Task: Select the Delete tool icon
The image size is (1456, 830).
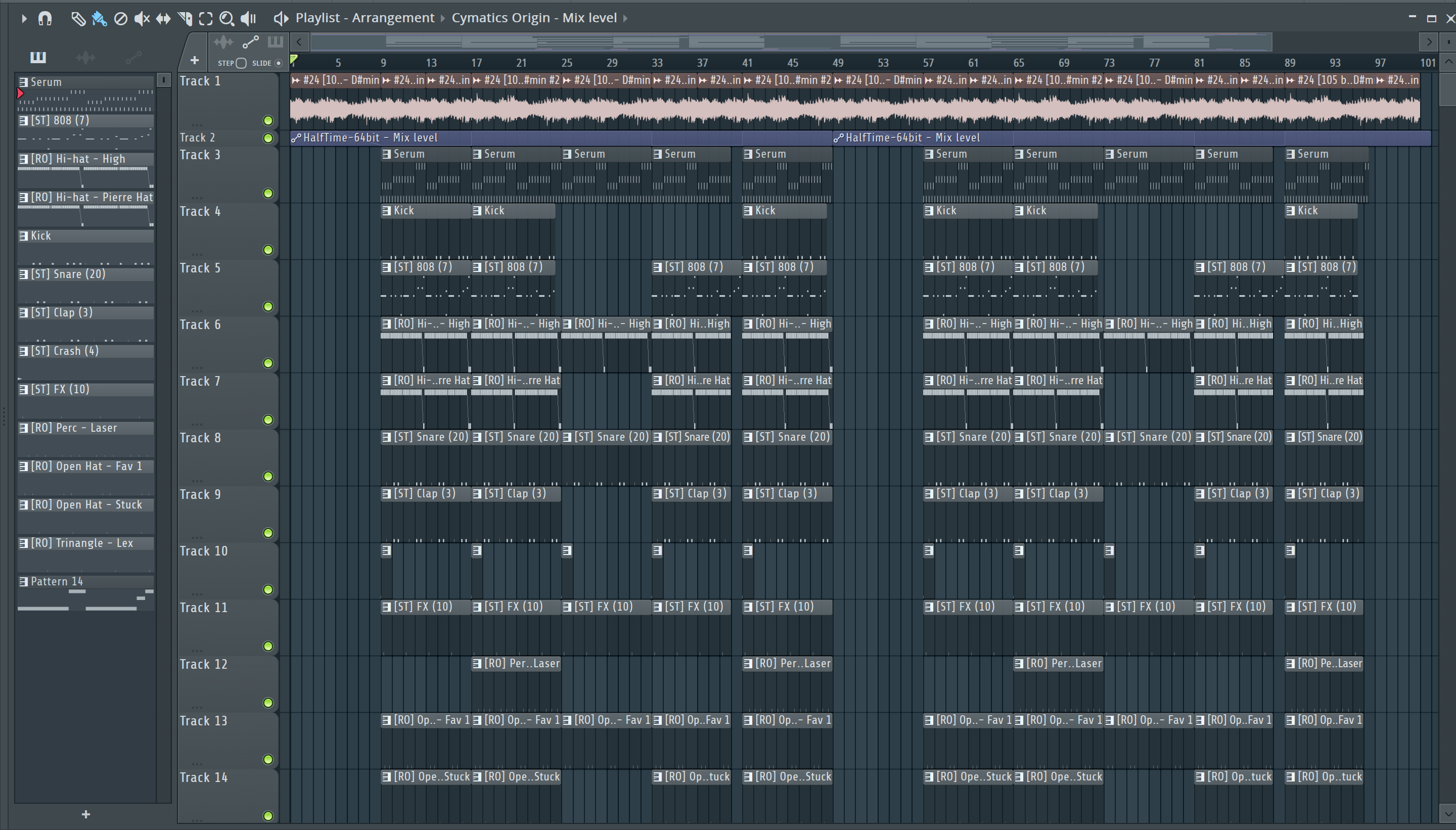Action: tap(120, 18)
